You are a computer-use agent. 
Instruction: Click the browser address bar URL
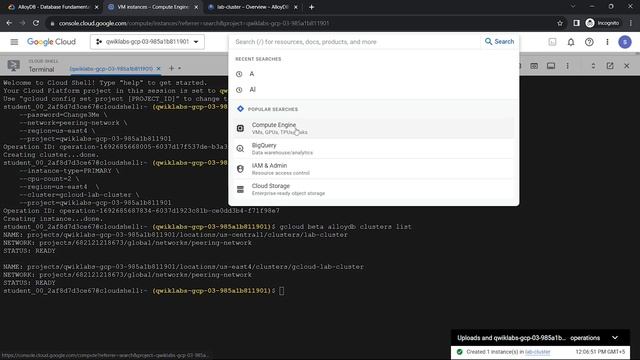(194, 23)
